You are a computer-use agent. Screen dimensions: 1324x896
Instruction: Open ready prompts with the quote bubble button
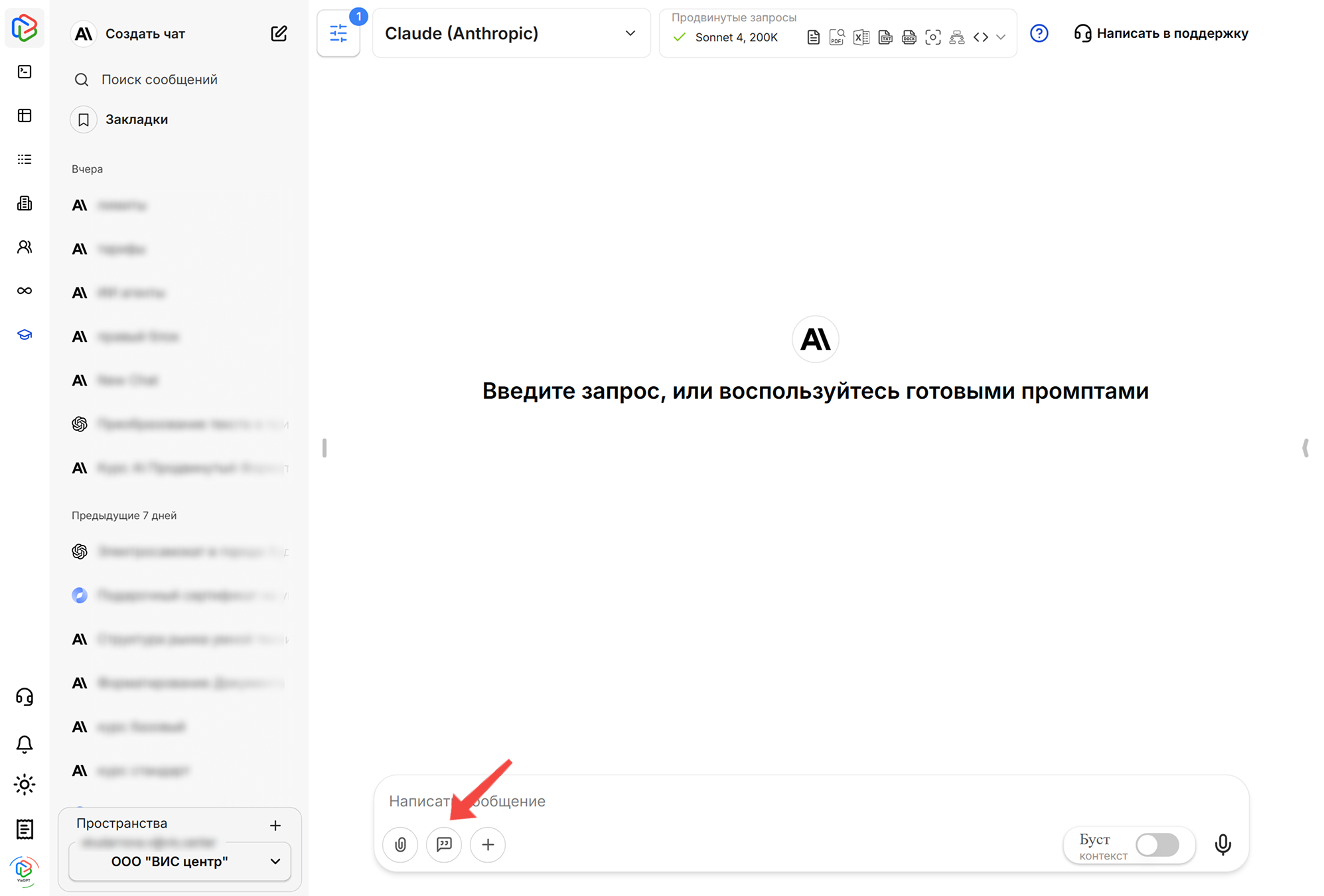pyautogui.click(x=444, y=844)
